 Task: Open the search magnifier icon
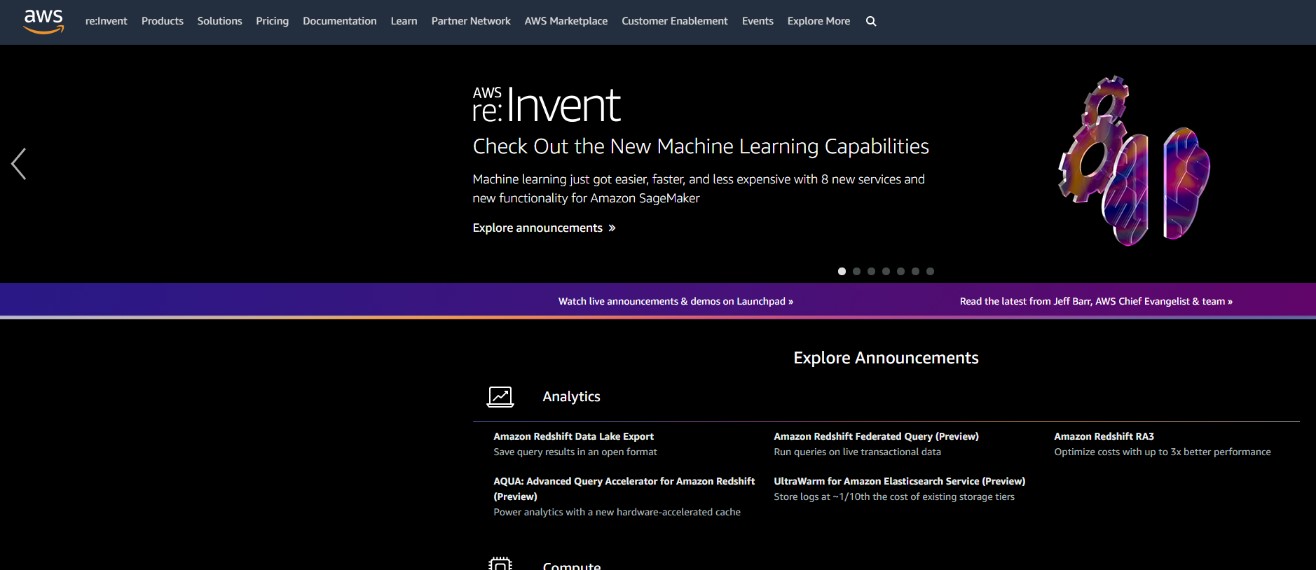coord(871,21)
